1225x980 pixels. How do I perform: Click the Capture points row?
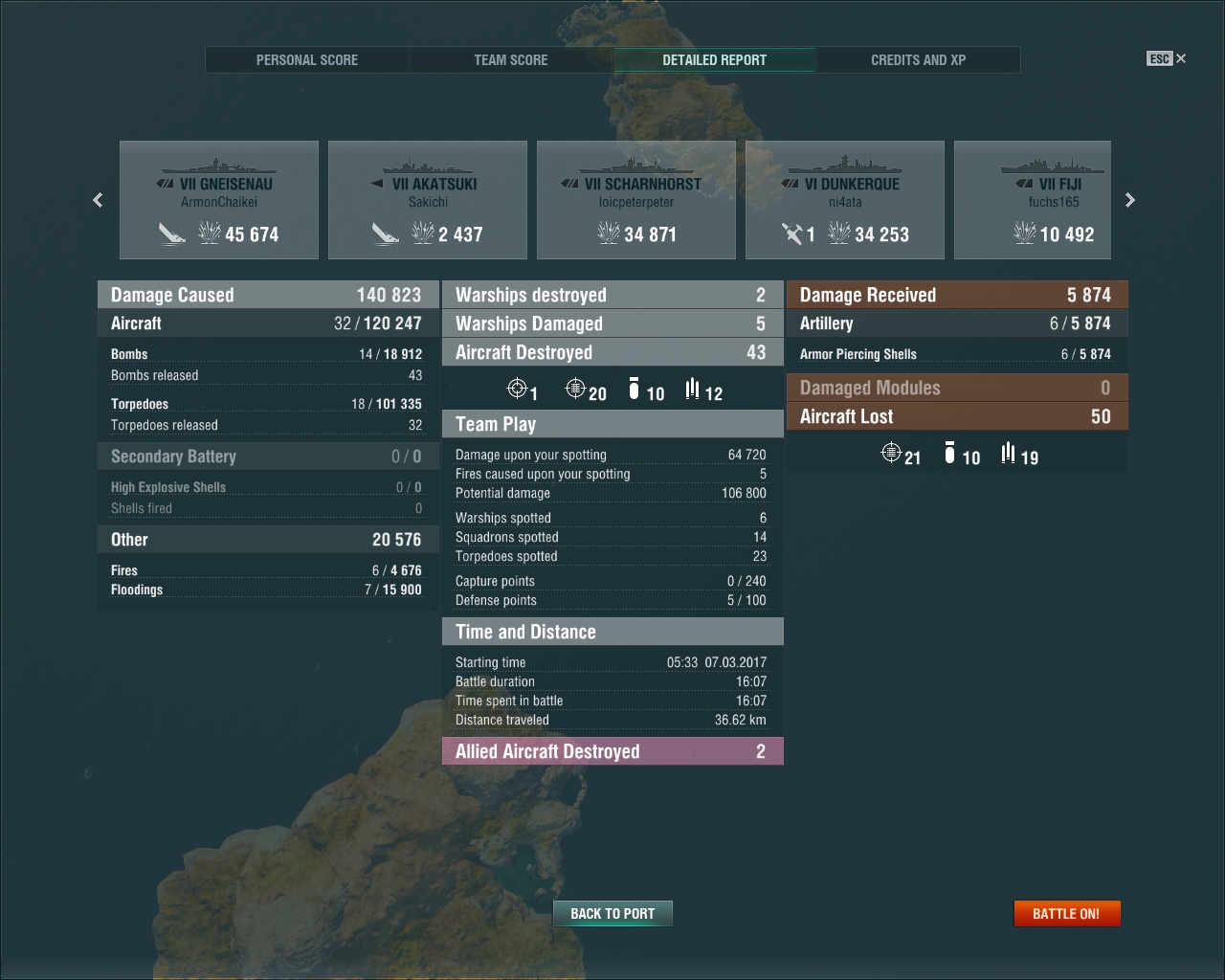[x=611, y=581]
